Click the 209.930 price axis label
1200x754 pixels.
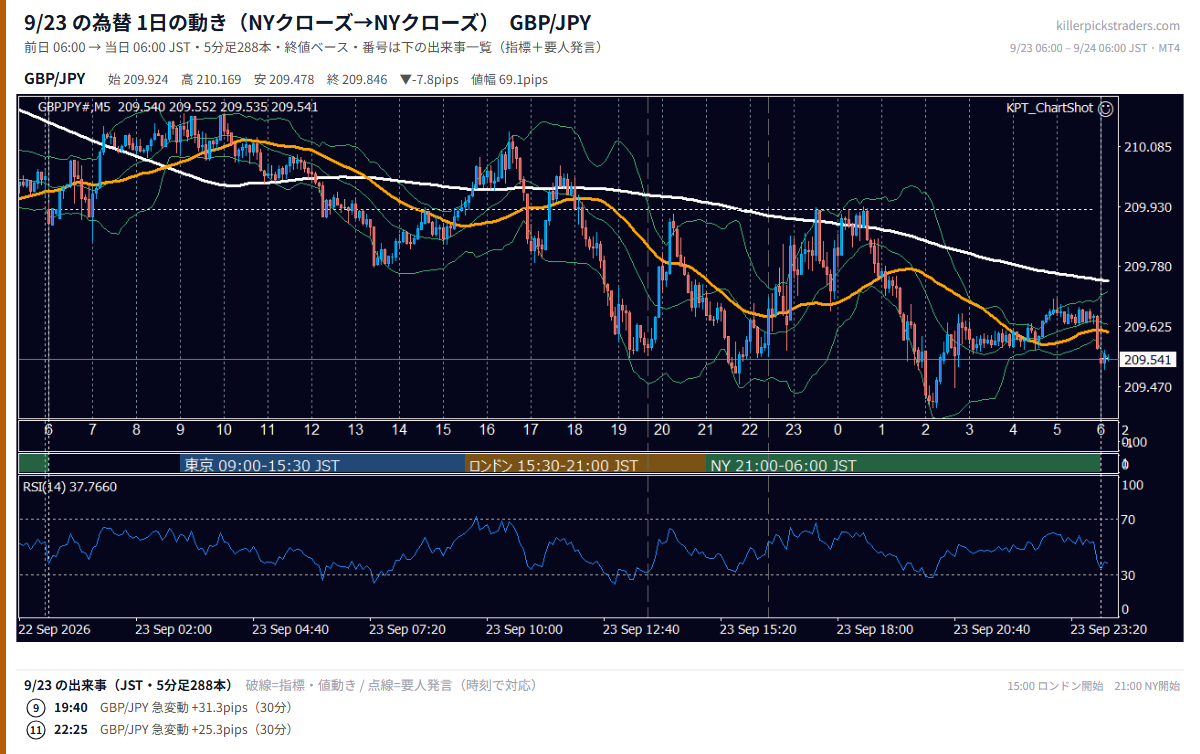click(1148, 208)
